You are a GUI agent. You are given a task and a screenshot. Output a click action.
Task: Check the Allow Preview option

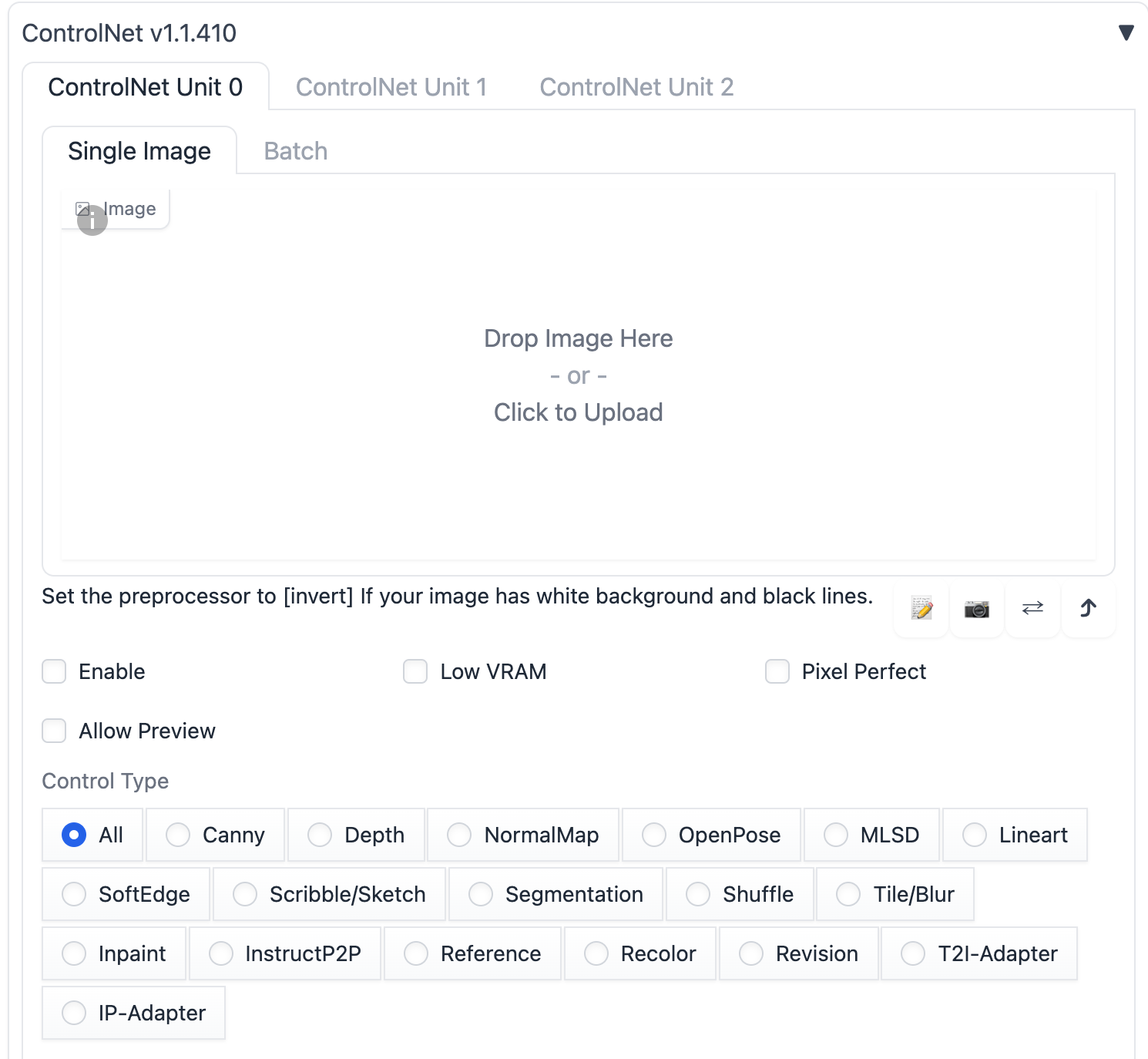click(55, 731)
